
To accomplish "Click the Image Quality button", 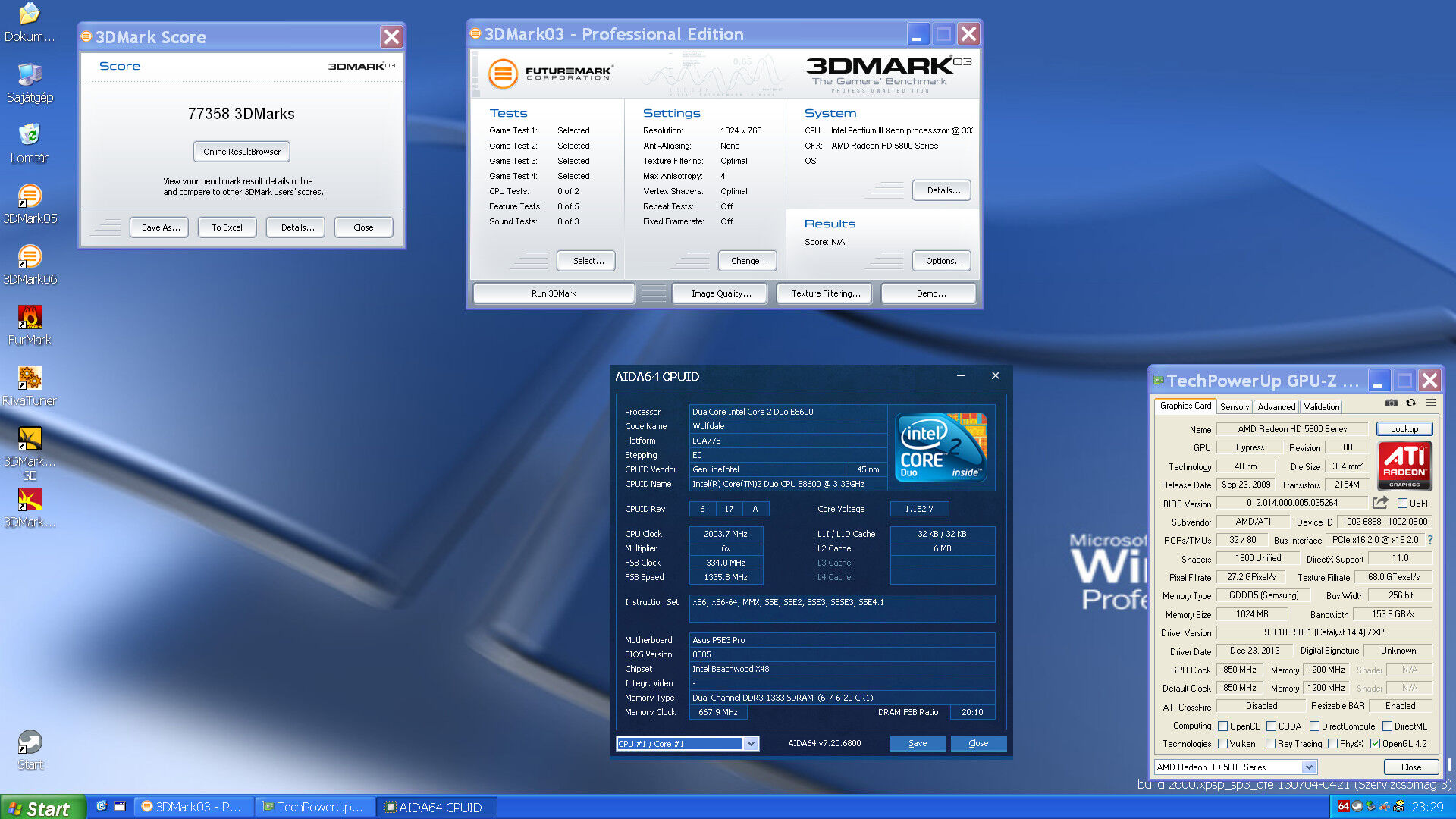I will (x=720, y=293).
